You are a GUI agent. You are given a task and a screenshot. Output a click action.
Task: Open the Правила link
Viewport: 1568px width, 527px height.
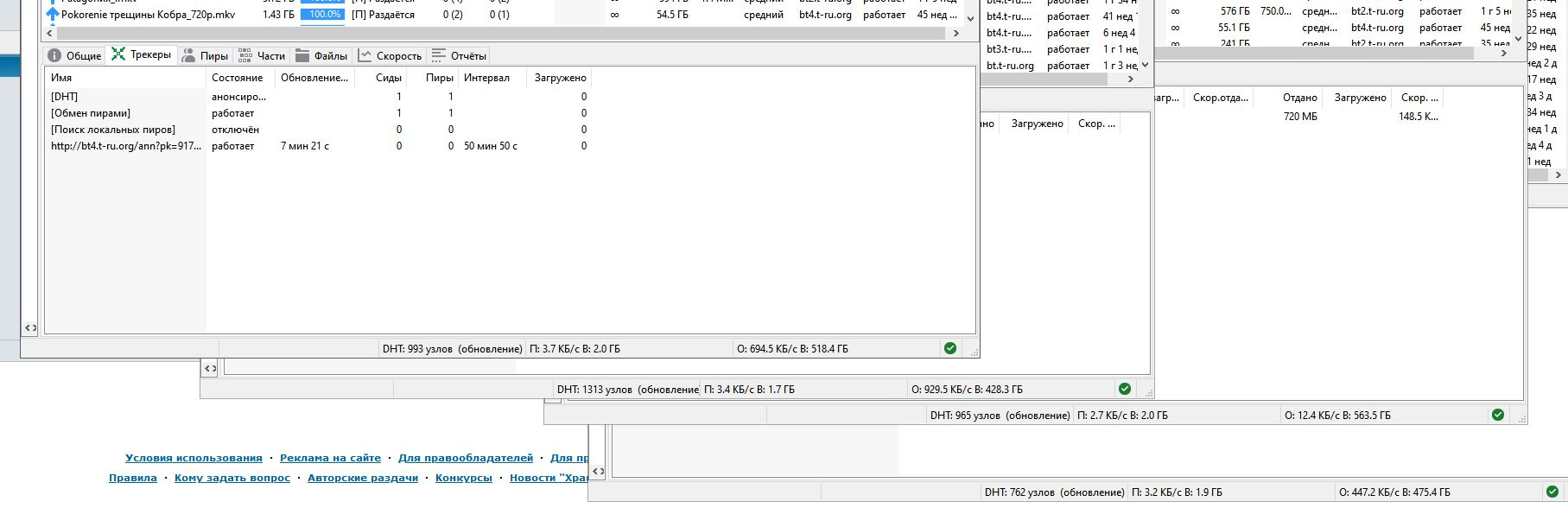[133, 478]
